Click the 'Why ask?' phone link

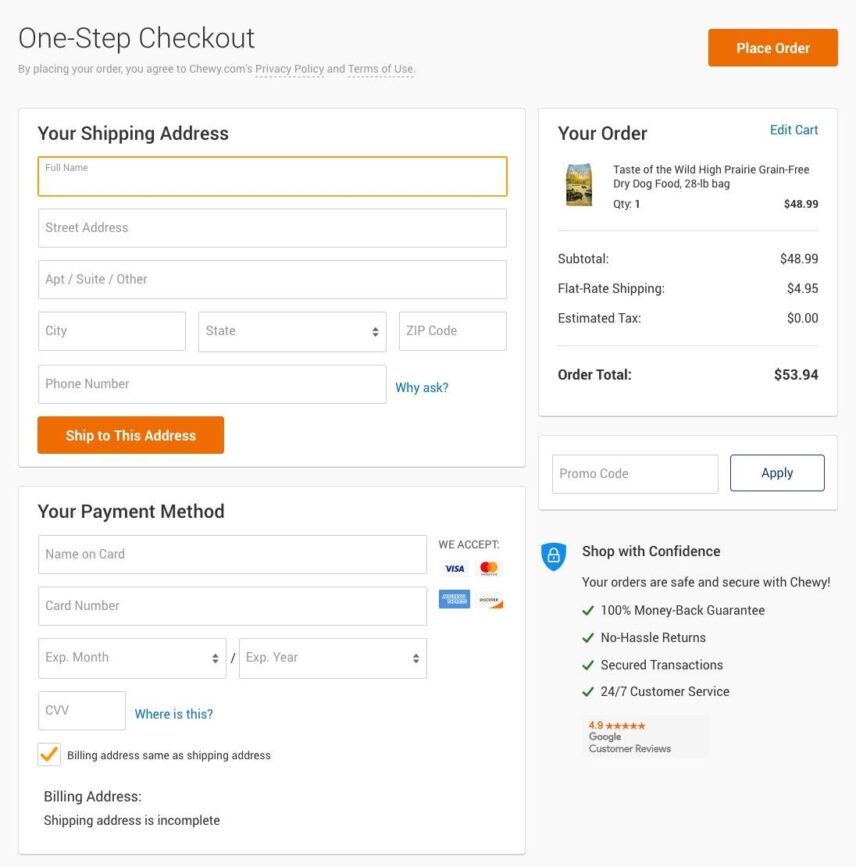422,388
